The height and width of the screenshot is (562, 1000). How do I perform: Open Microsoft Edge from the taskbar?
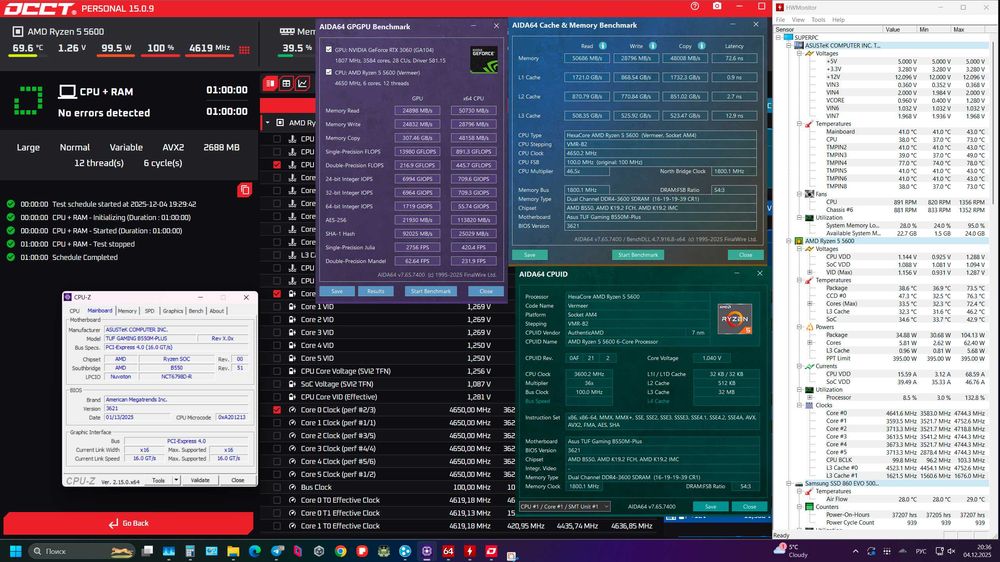[x=254, y=551]
